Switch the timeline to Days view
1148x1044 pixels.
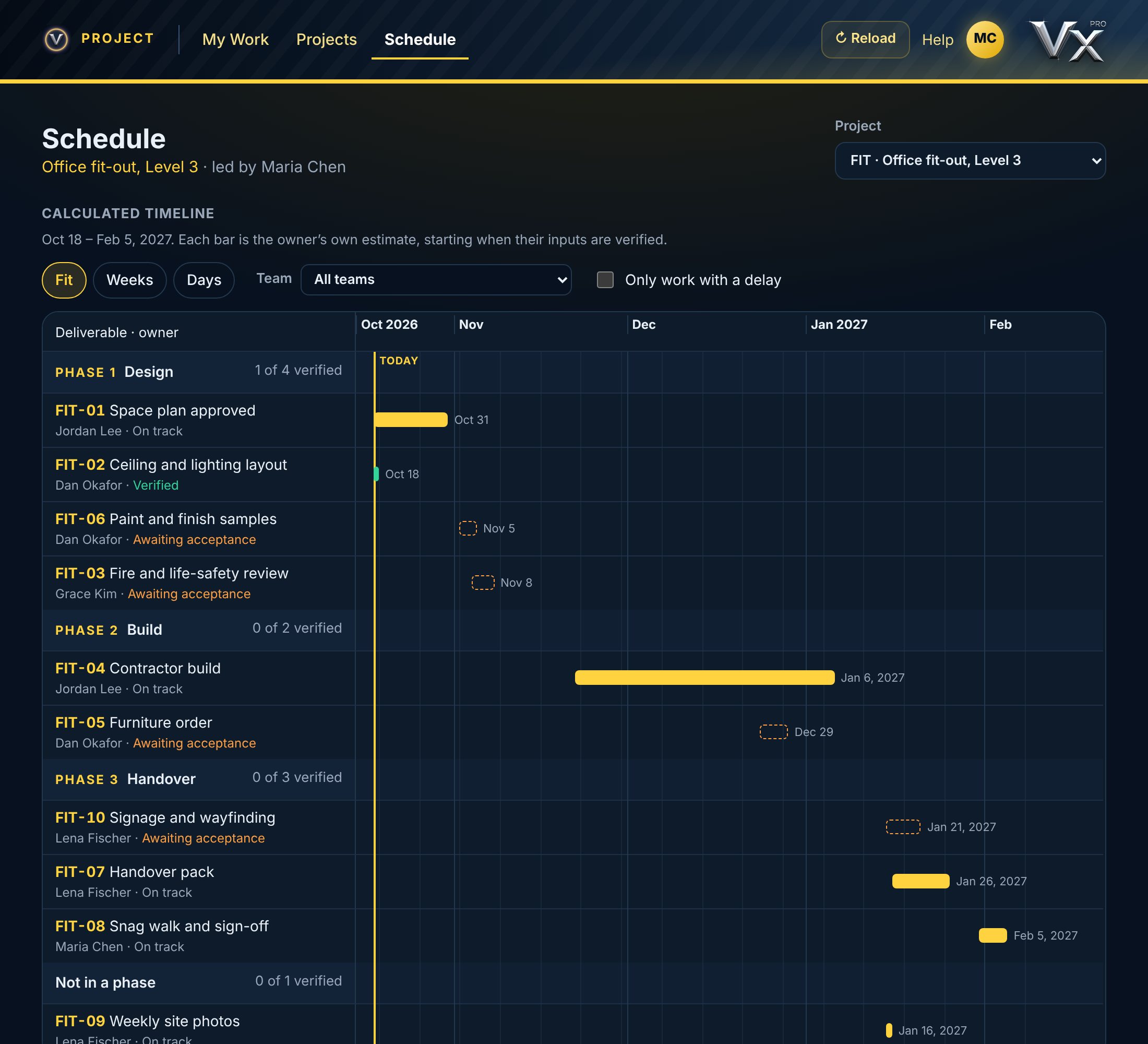click(204, 280)
